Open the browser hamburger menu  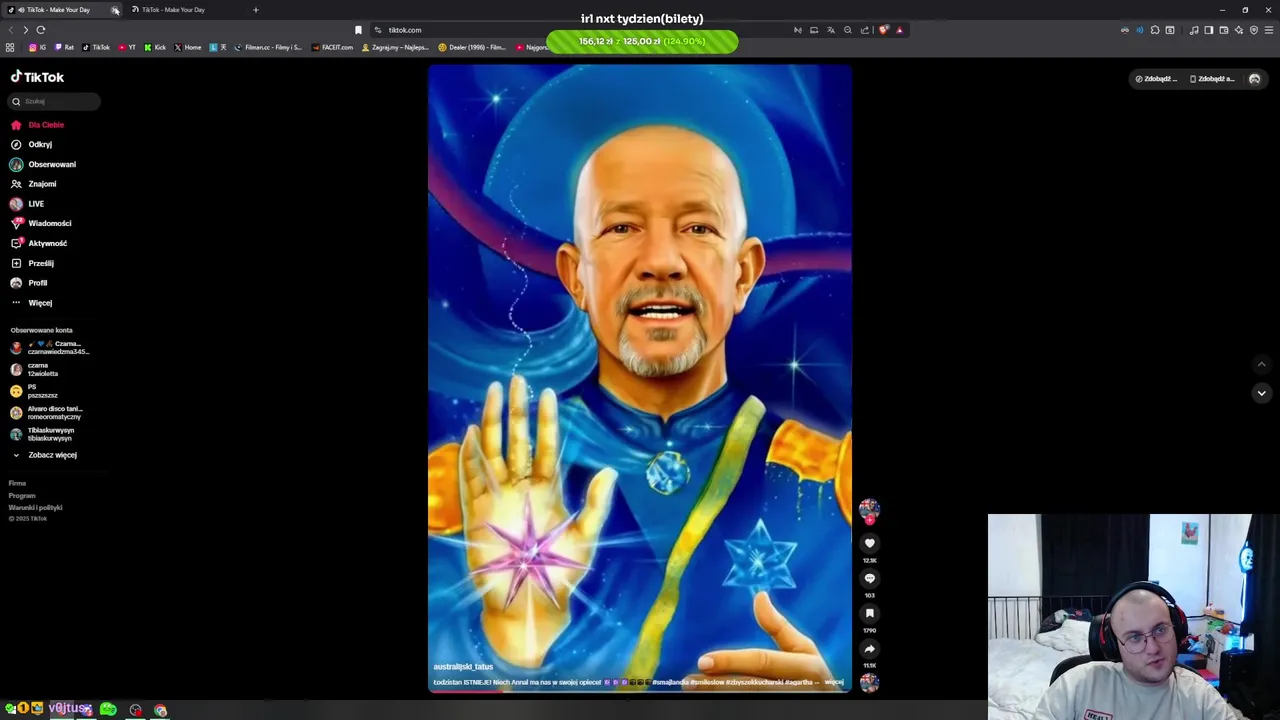[x=1269, y=30]
